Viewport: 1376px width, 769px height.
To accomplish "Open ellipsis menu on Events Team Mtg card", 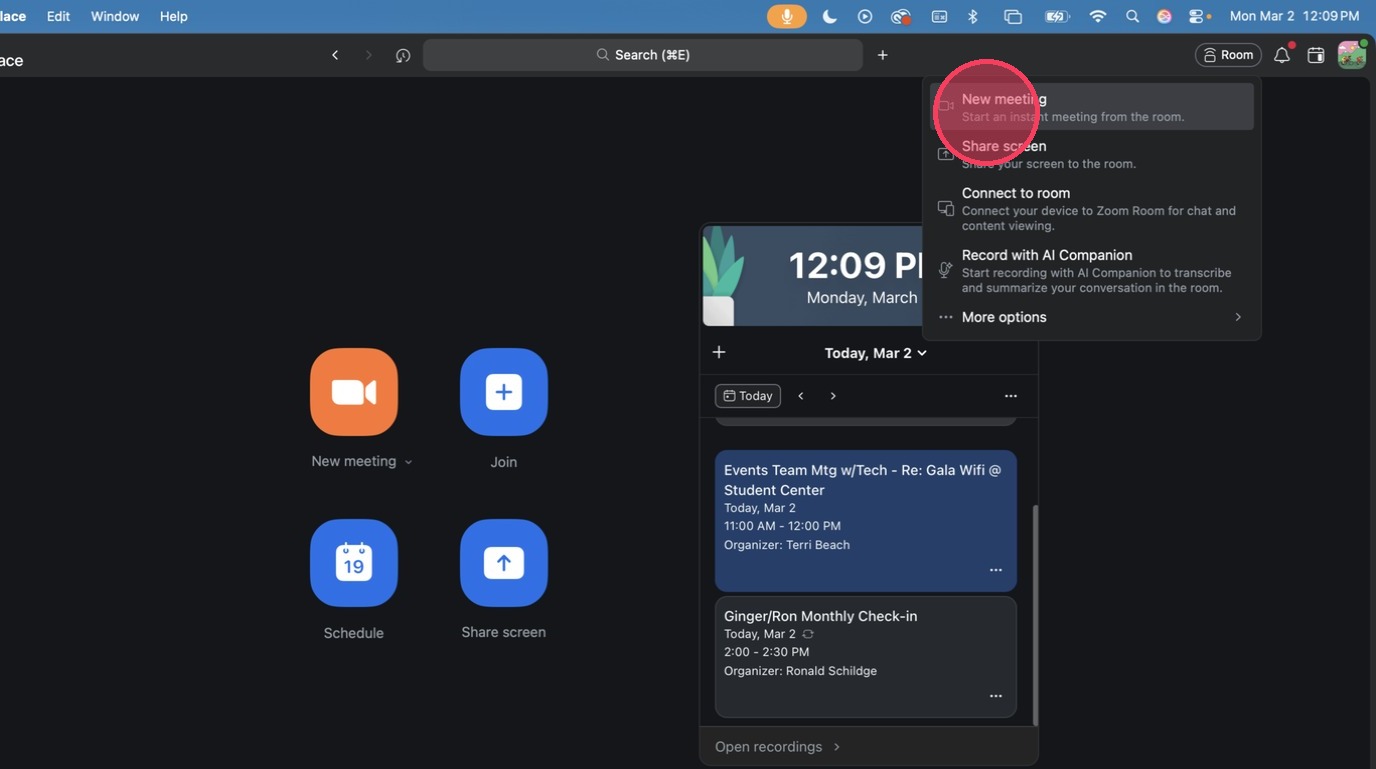I will (x=996, y=570).
